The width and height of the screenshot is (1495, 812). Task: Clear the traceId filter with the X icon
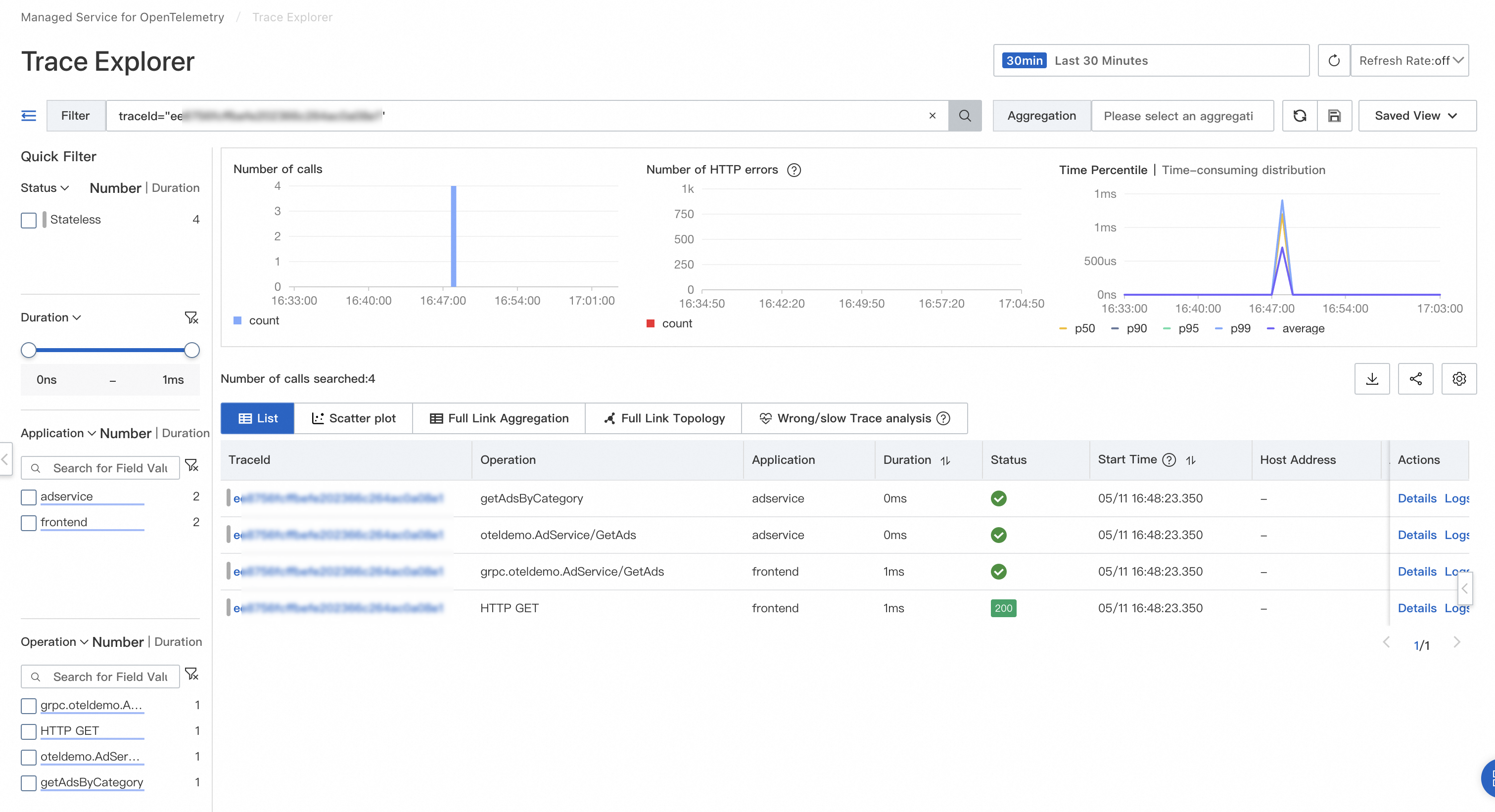pos(932,115)
